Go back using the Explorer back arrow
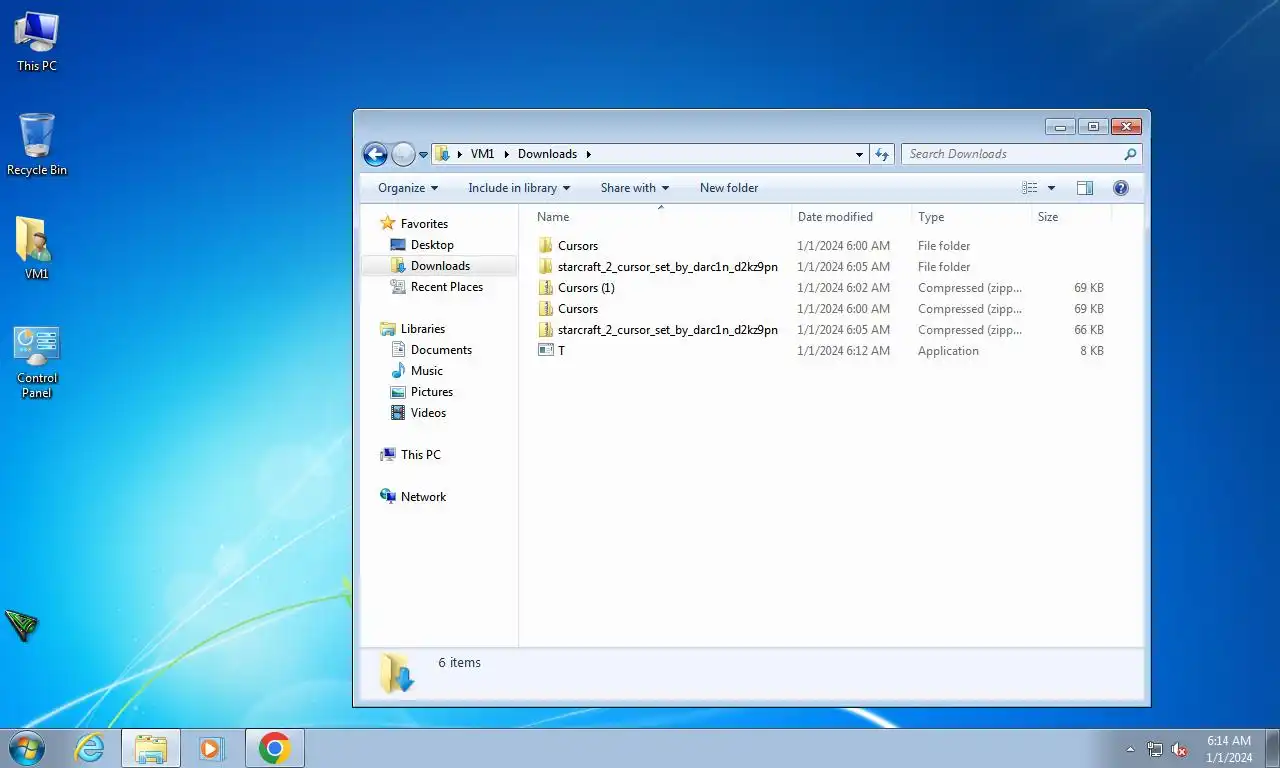This screenshot has height=768, width=1280. click(375, 154)
